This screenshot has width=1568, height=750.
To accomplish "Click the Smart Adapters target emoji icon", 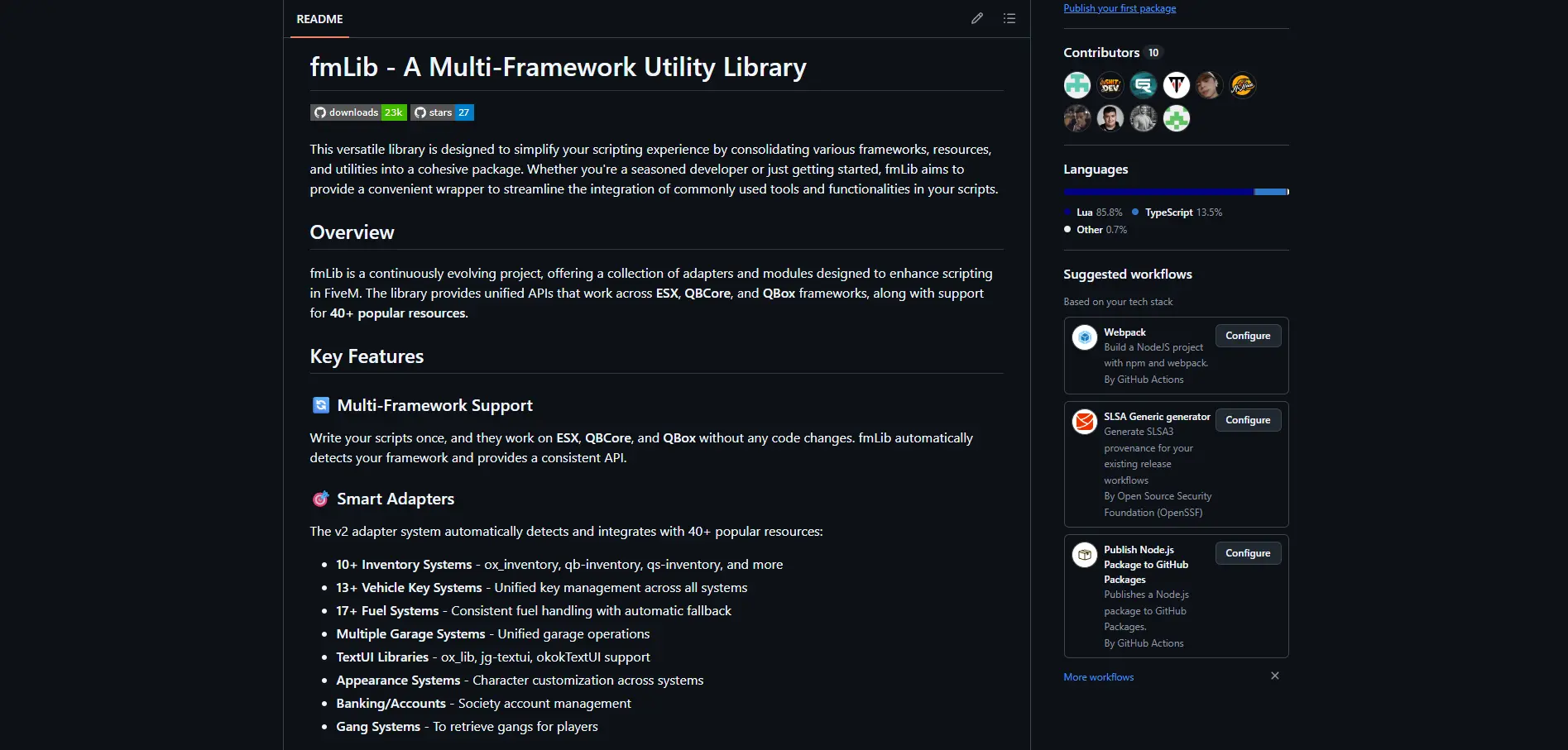I will click(321, 499).
